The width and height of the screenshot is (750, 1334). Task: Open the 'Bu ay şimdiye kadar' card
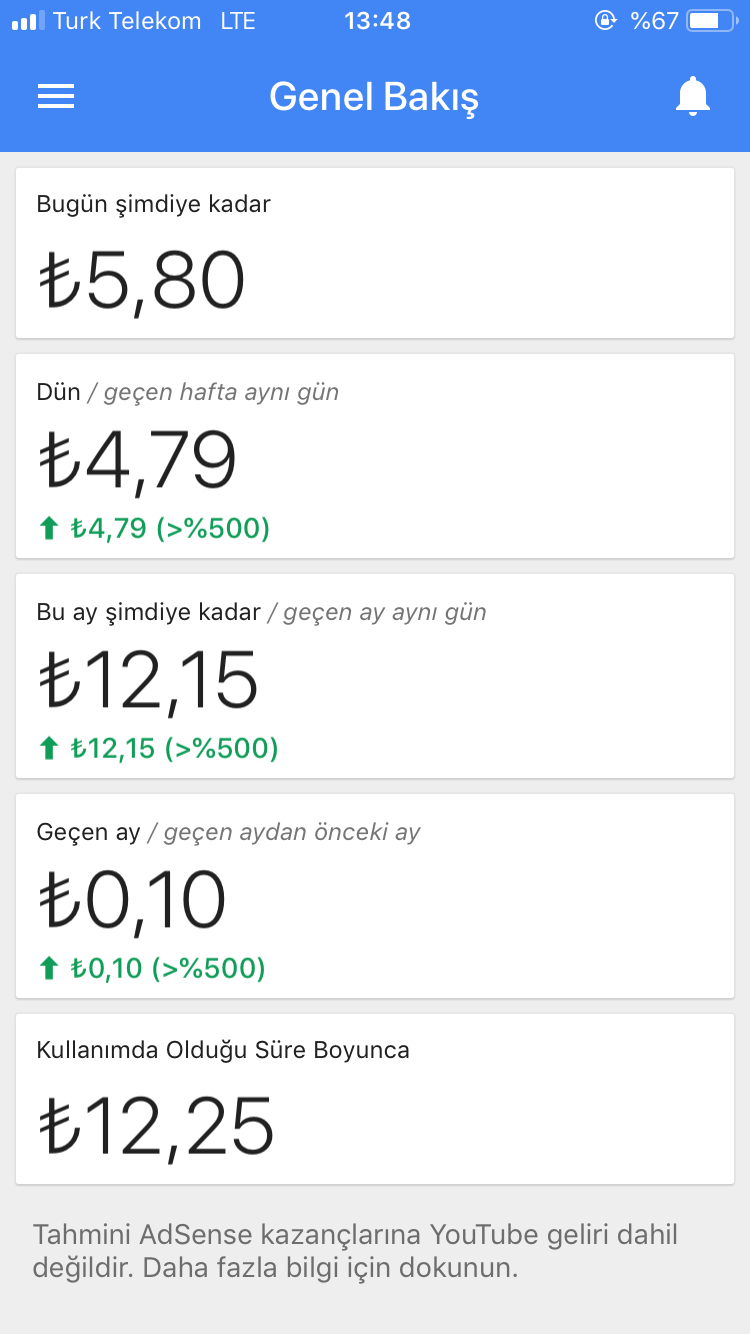(x=375, y=676)
